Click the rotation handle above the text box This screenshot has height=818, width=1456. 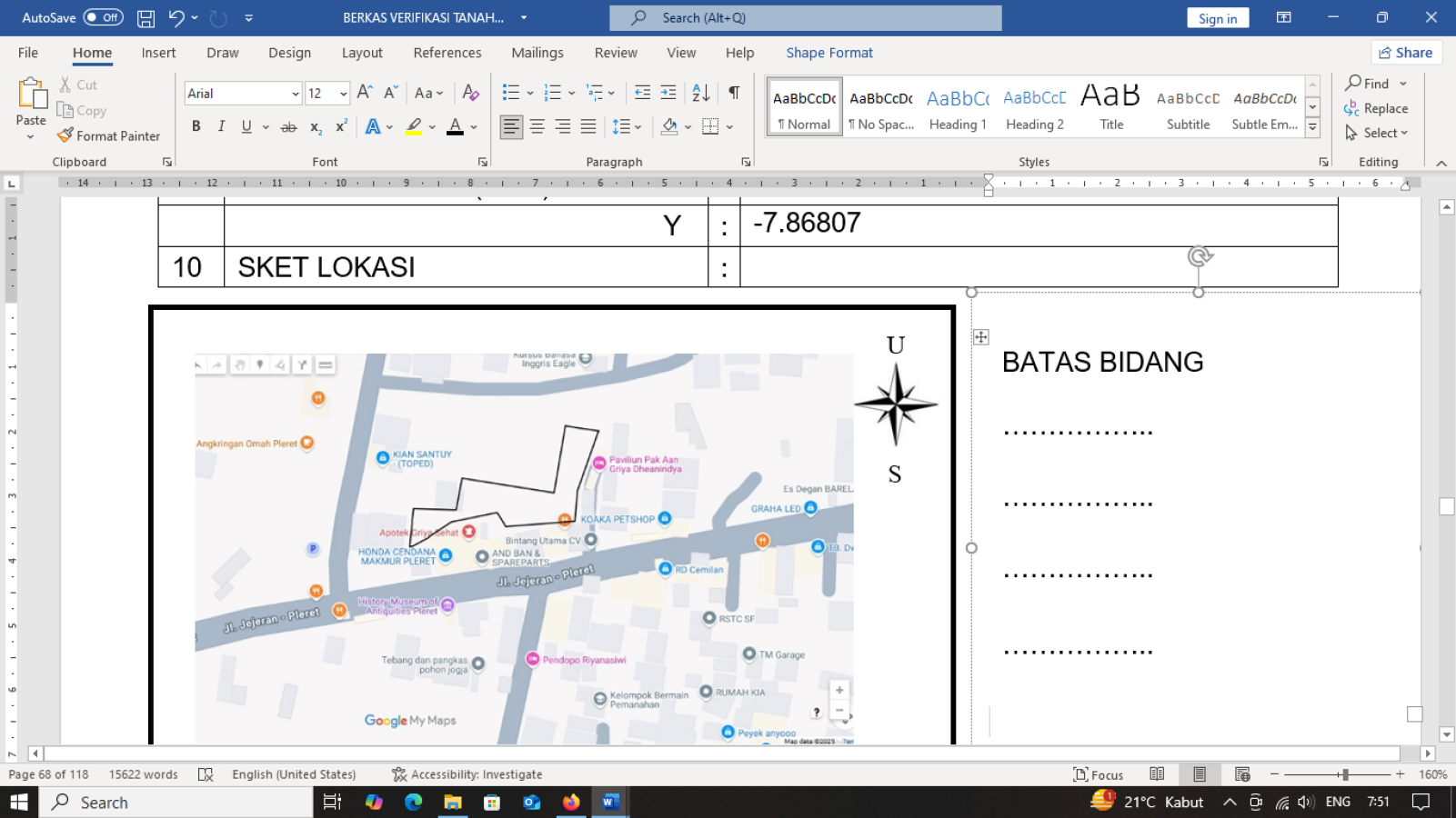pyautogui.click(x=1200, y=256)
